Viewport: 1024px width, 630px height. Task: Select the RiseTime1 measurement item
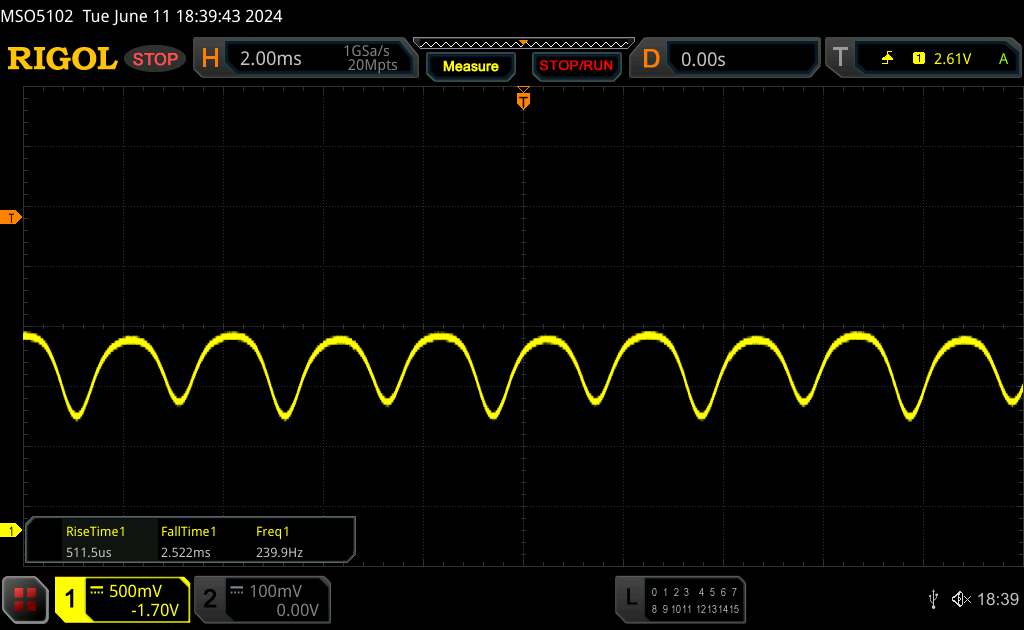[95, 541]
